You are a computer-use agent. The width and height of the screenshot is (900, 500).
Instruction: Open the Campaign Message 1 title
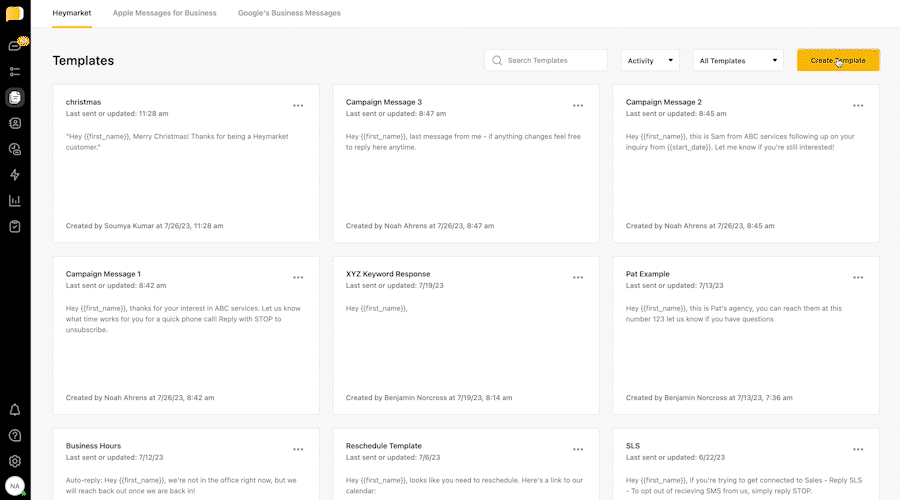(103, 274)
